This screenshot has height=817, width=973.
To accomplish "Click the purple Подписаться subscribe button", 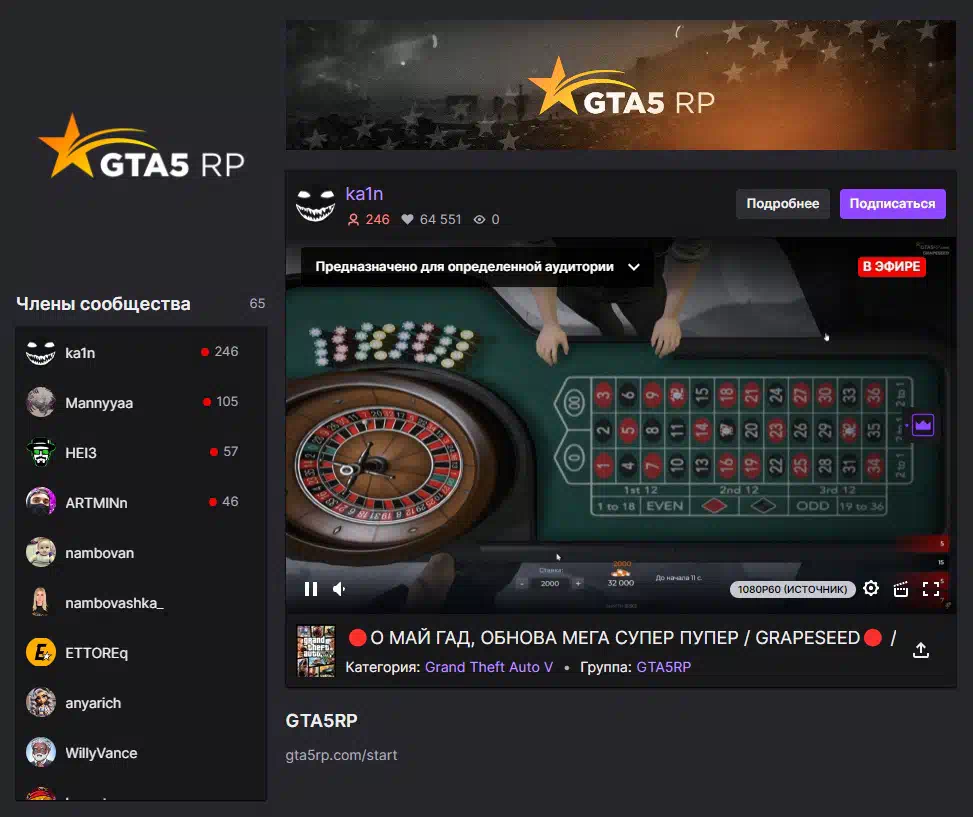I will click(x=892, y=203).
